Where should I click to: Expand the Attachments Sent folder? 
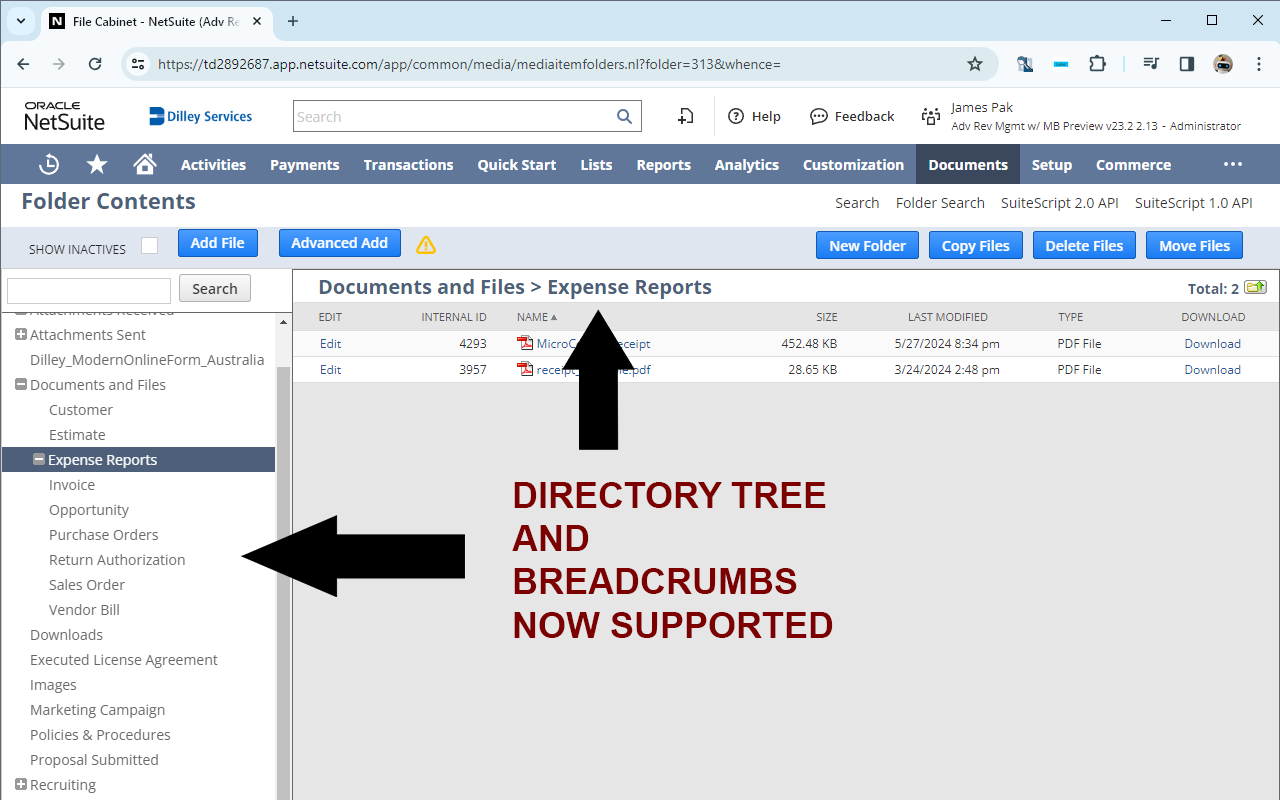[x=21, y=334]
